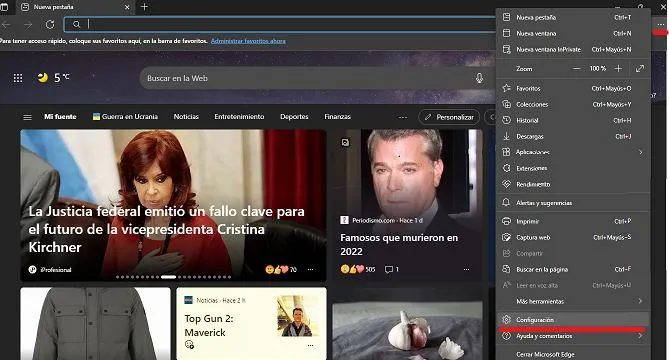Click the Alertas bell icon
The image size is (669, 360).
pos(506,203)
